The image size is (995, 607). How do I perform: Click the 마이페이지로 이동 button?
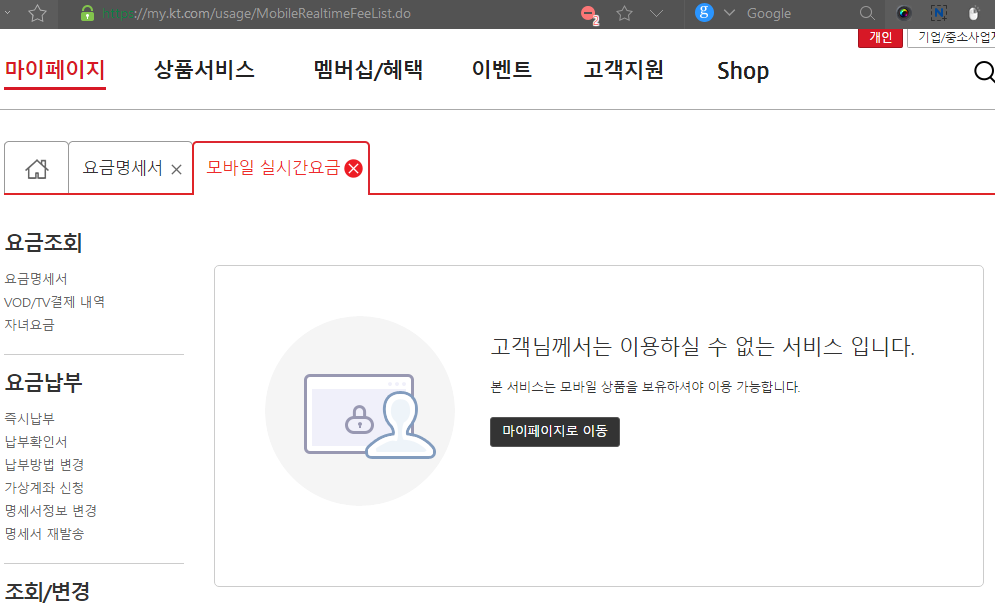(554, 431)
